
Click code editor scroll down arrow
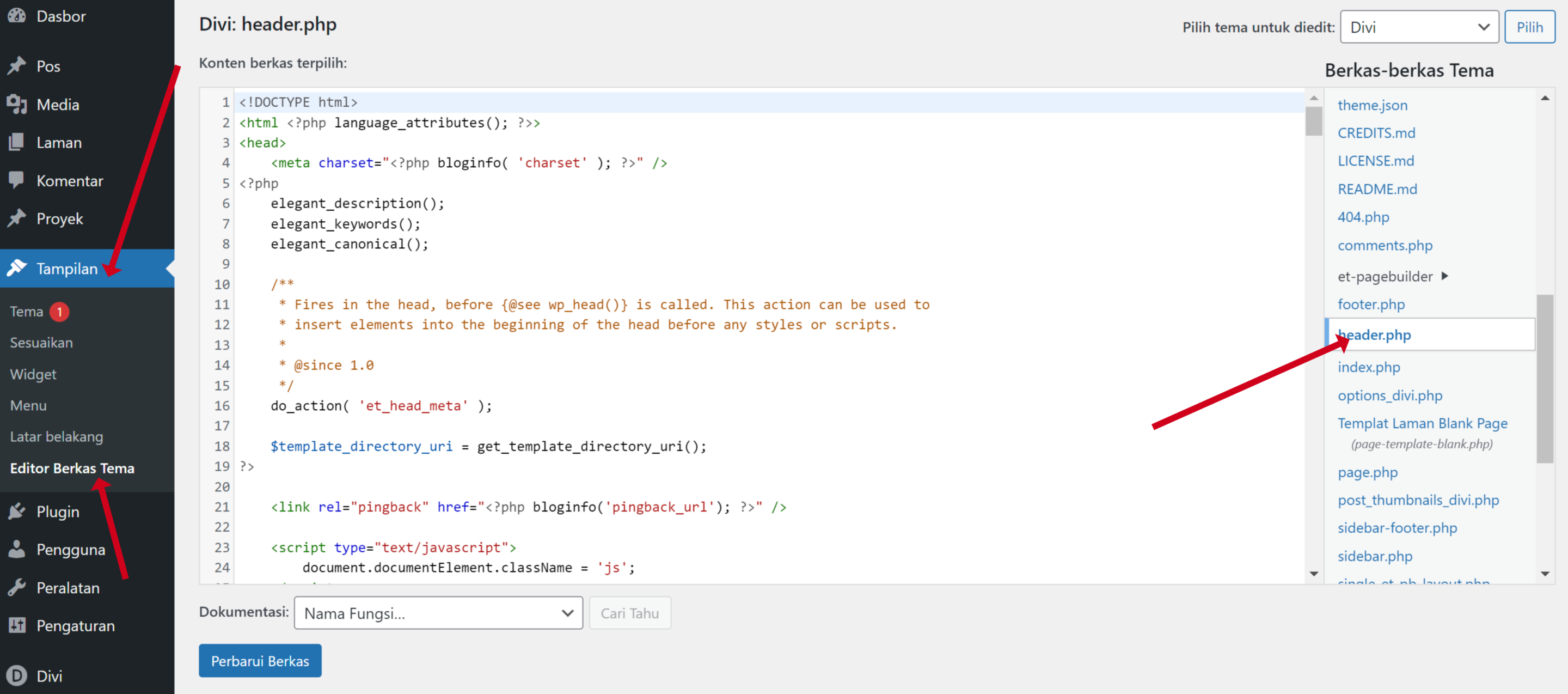[1314, 574]
